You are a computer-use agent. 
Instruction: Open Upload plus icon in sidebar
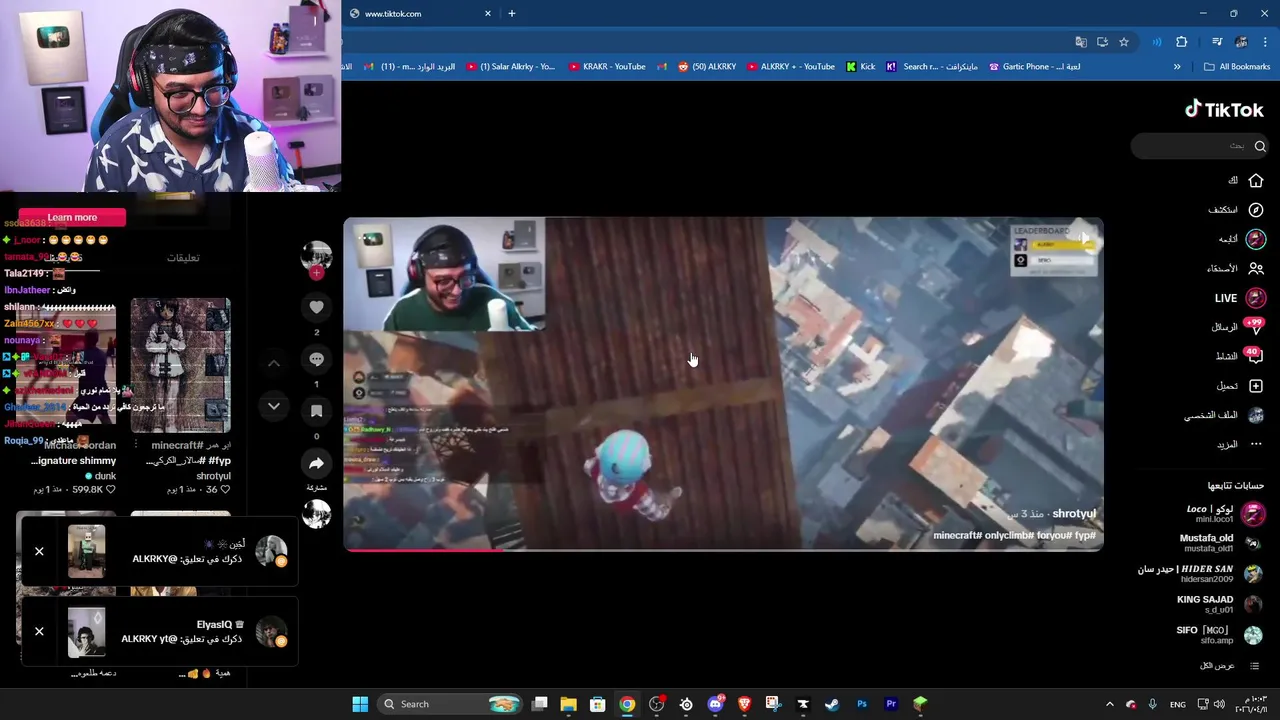[1256, 386]
